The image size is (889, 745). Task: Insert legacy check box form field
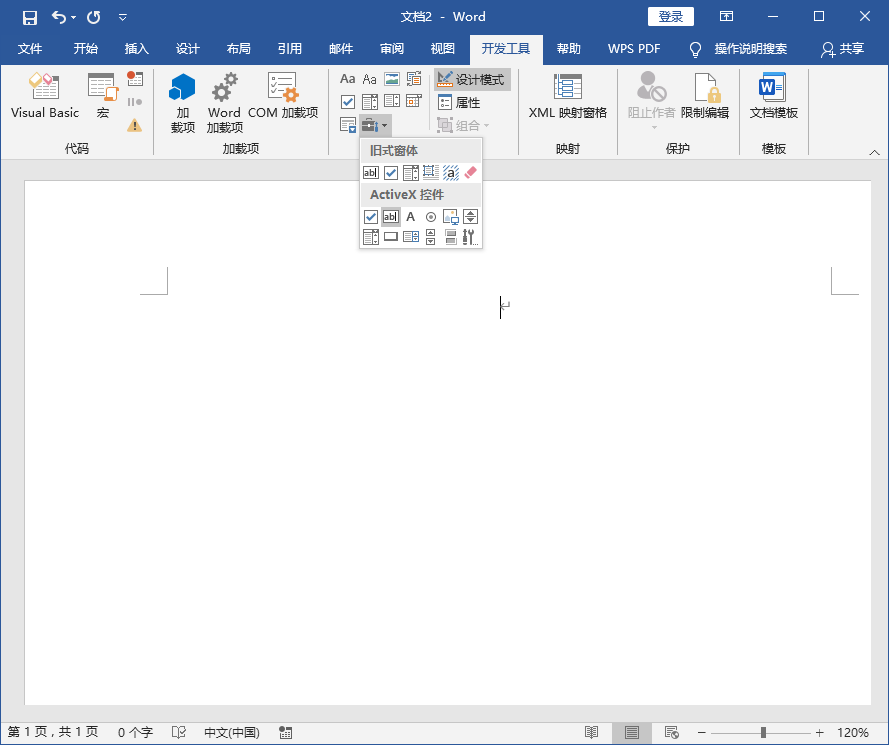(391, 172)
